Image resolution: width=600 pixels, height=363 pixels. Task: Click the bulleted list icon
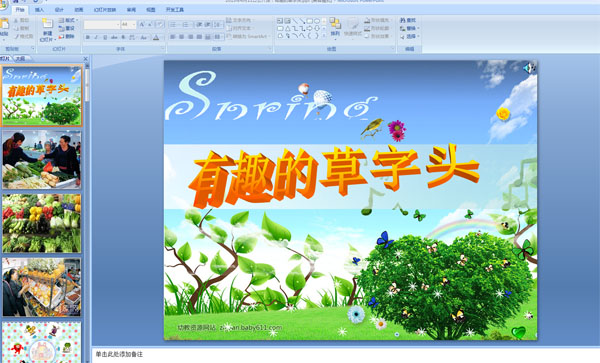tap(173, 25)
